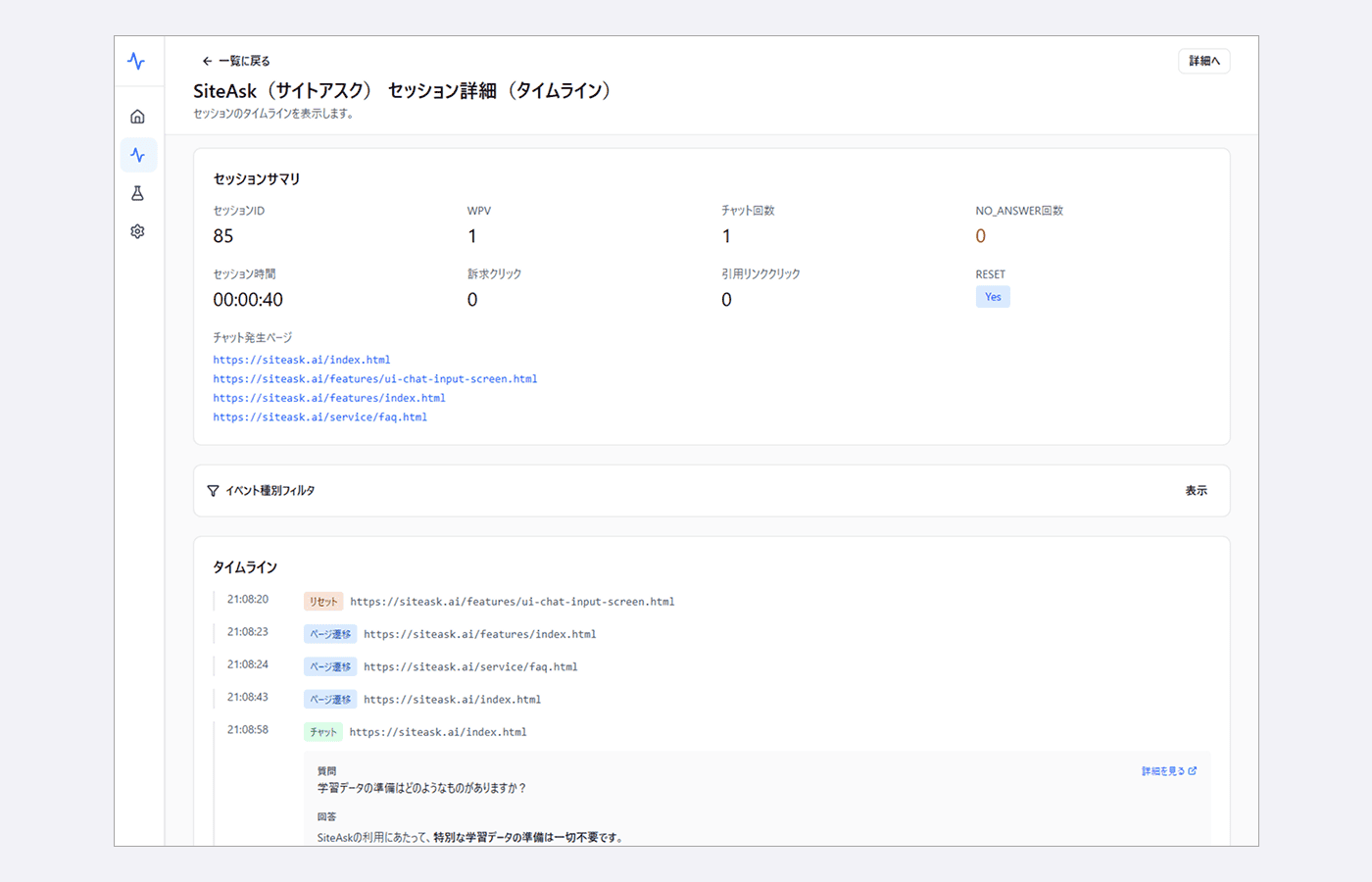
Task: Click the SiteAsk pulse logo icon
Action: [x=136, y=61]
